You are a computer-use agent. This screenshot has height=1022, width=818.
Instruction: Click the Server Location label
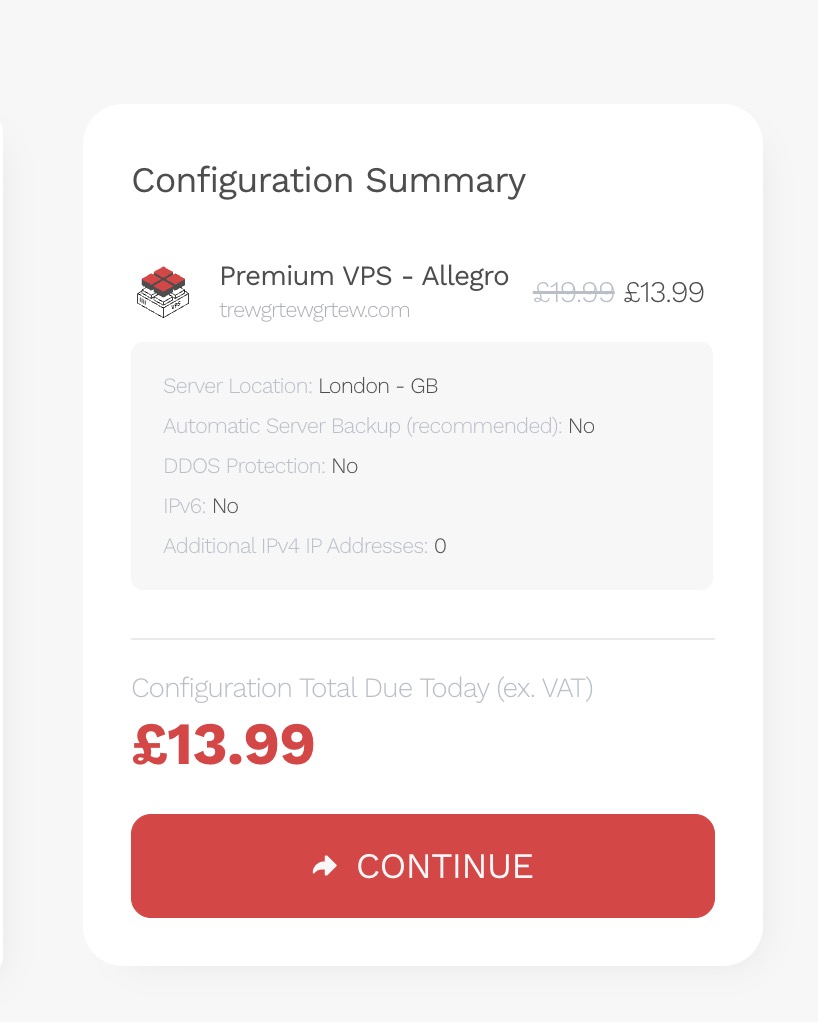[x=238, y=386]
